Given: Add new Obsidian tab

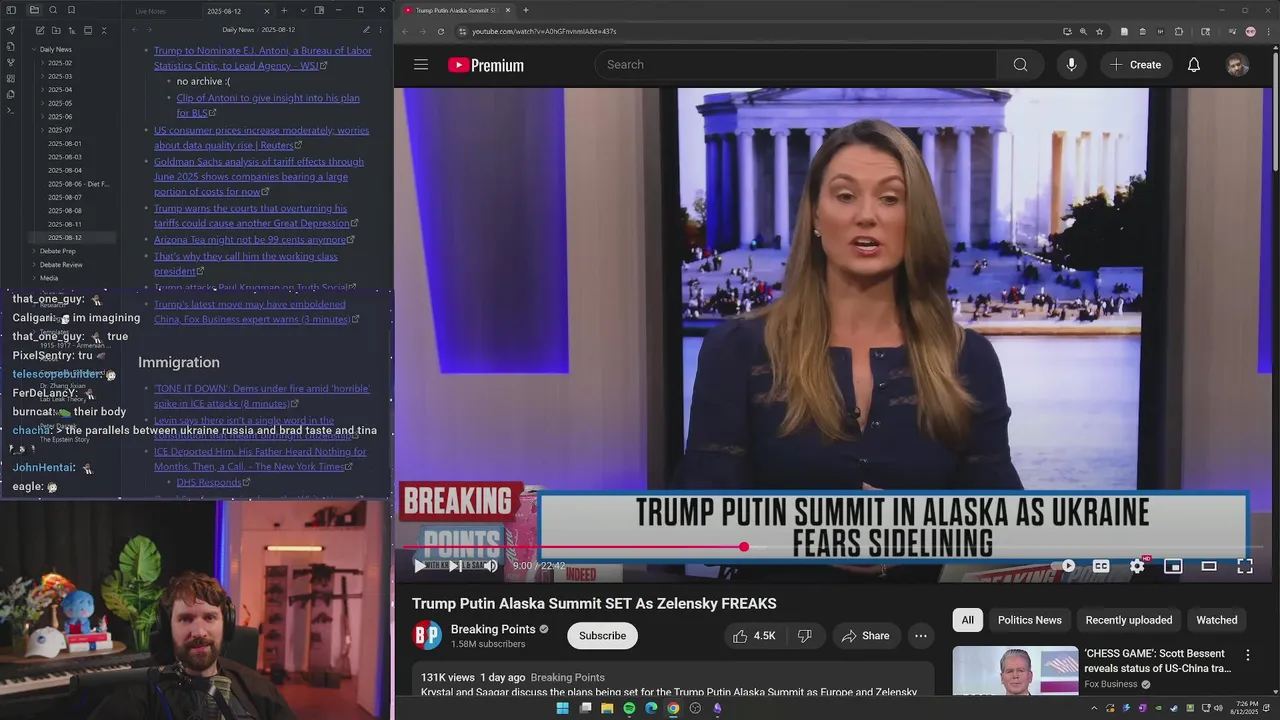Looking at the screenshot, I should pyautogui.click(x=284, y=10).
